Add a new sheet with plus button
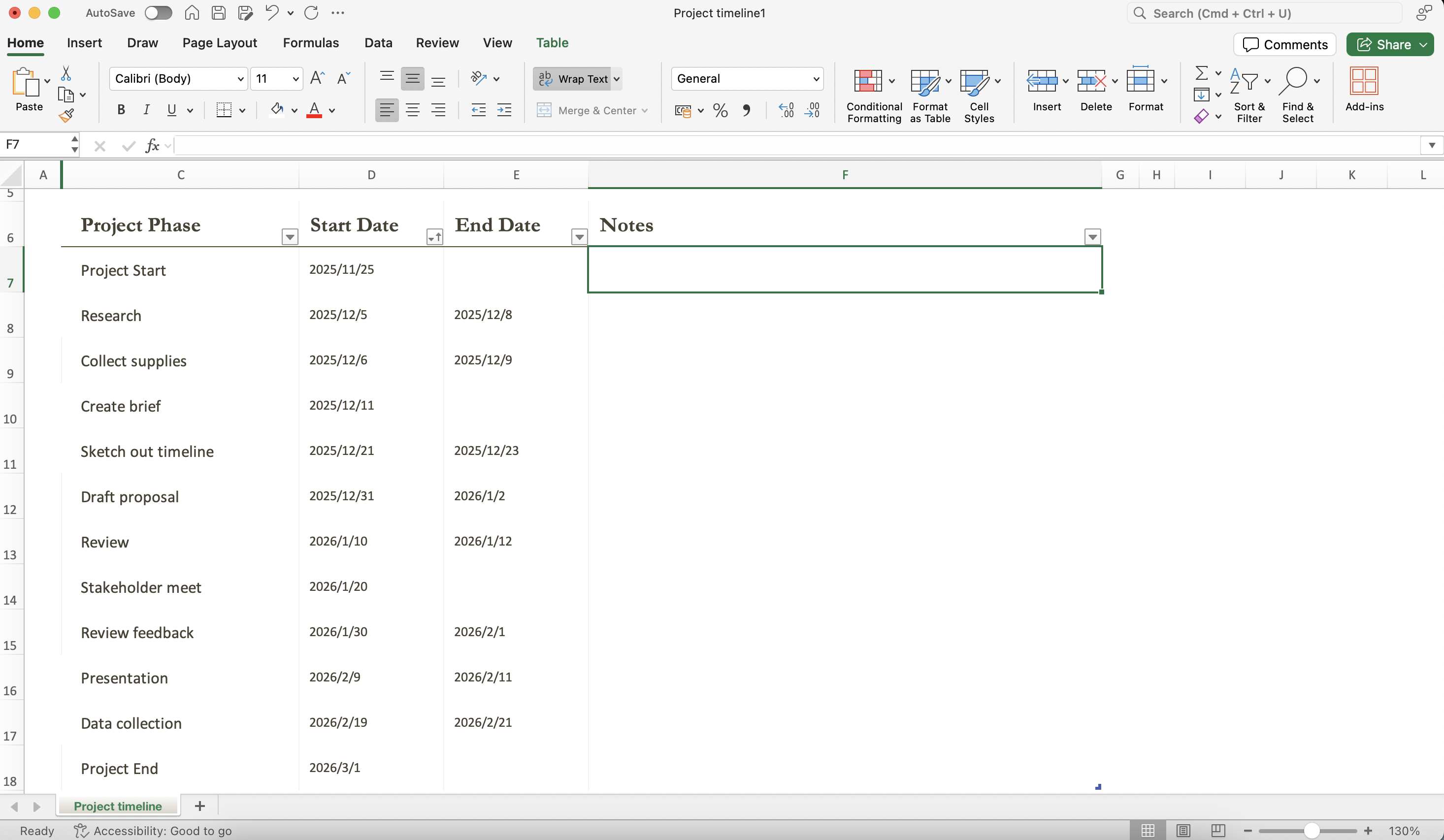 [x=200, y=806]
